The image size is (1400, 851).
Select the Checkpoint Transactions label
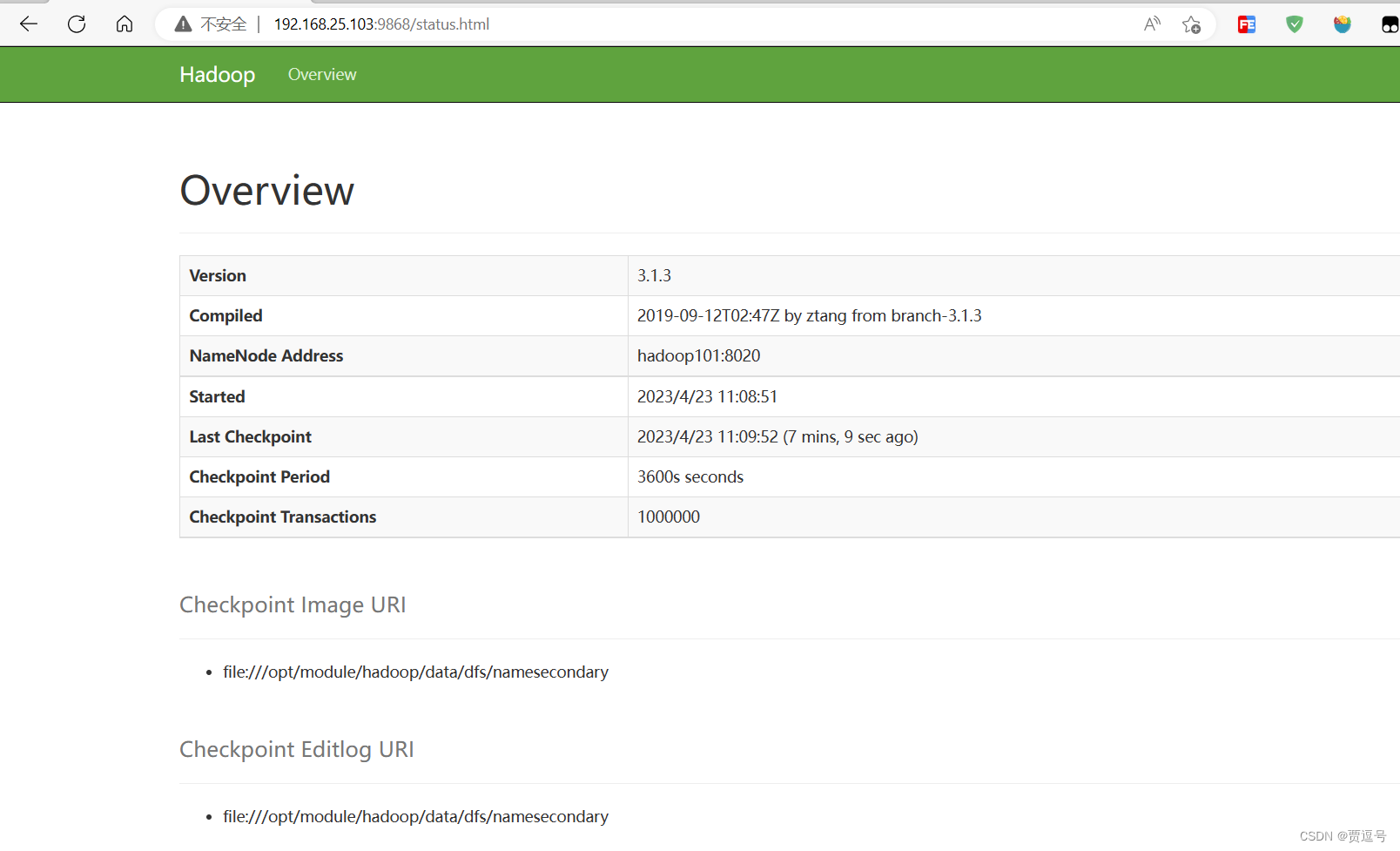(283, 517)
